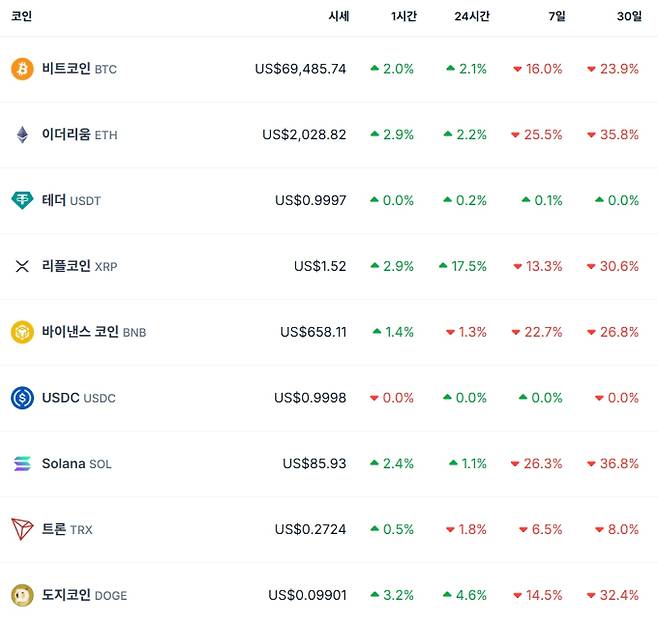The image size is (658, 626).
Task: Click the USDC coin icon
Action: [x=22, y=398]
